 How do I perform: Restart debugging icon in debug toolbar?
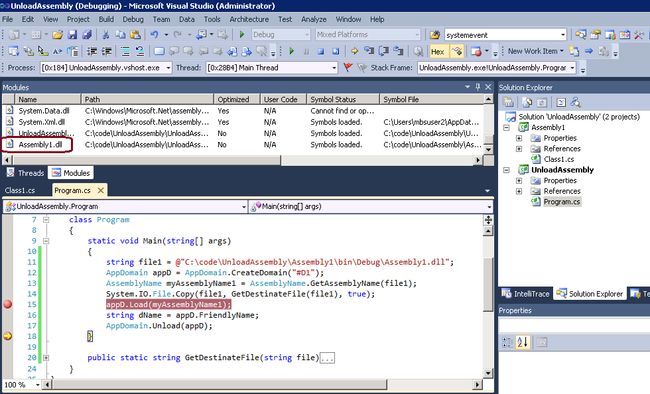[335, 51]
